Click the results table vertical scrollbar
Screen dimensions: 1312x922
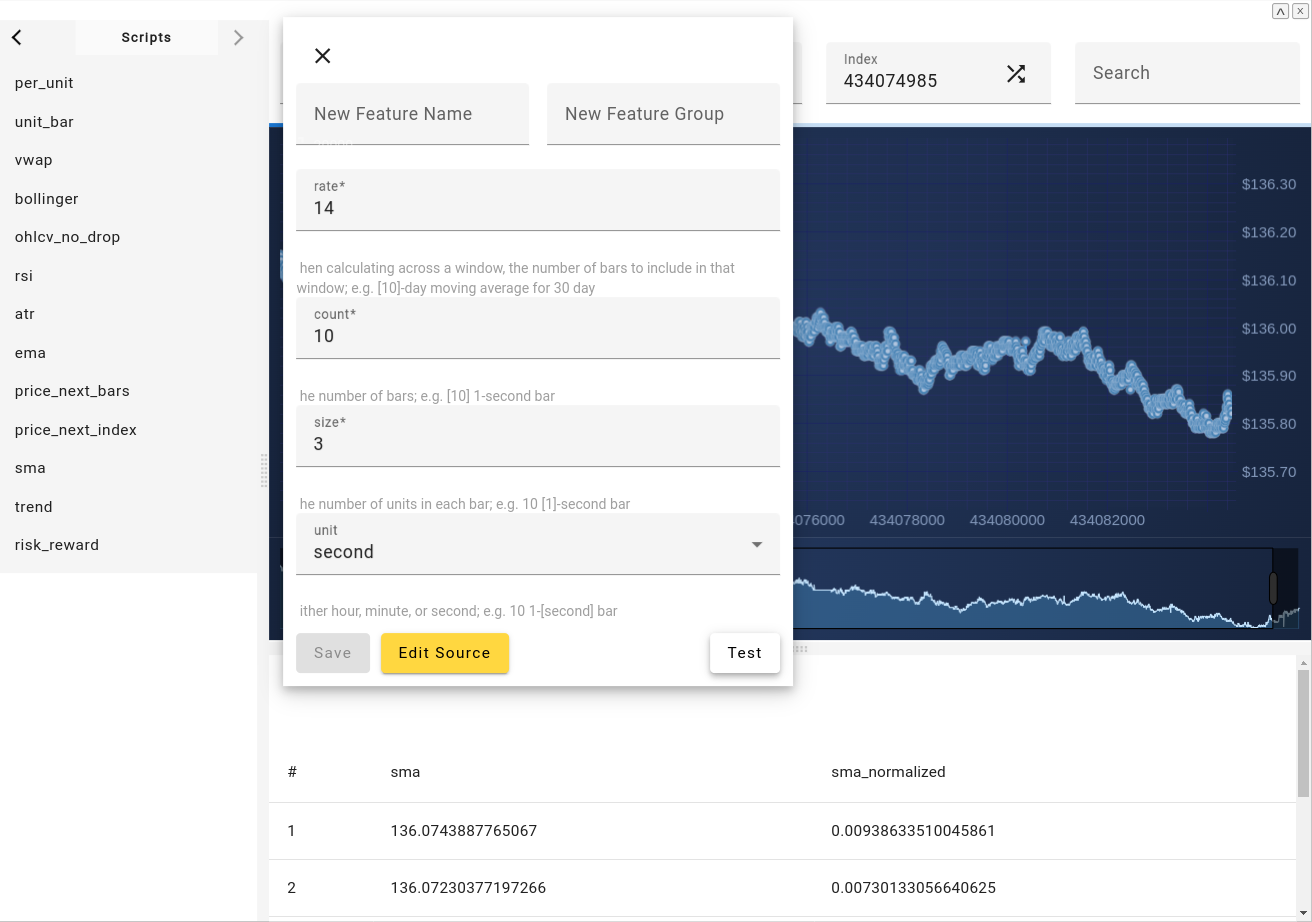tap(1303, 735)
